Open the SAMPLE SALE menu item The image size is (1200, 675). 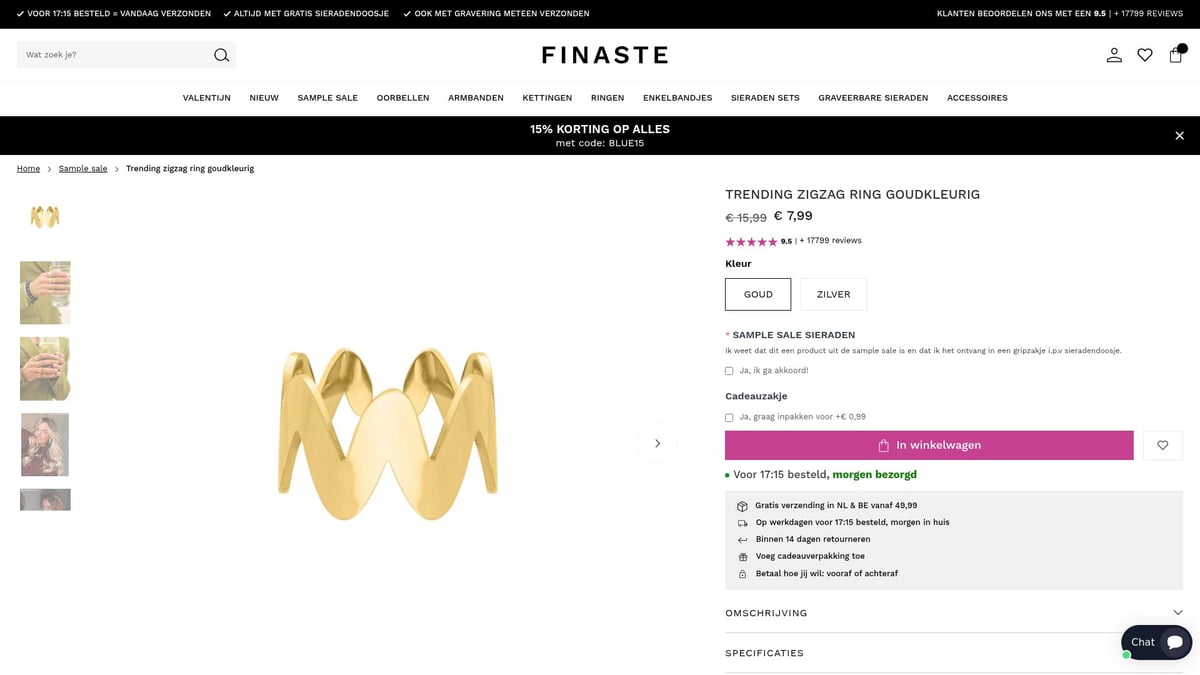pos(327,98)
